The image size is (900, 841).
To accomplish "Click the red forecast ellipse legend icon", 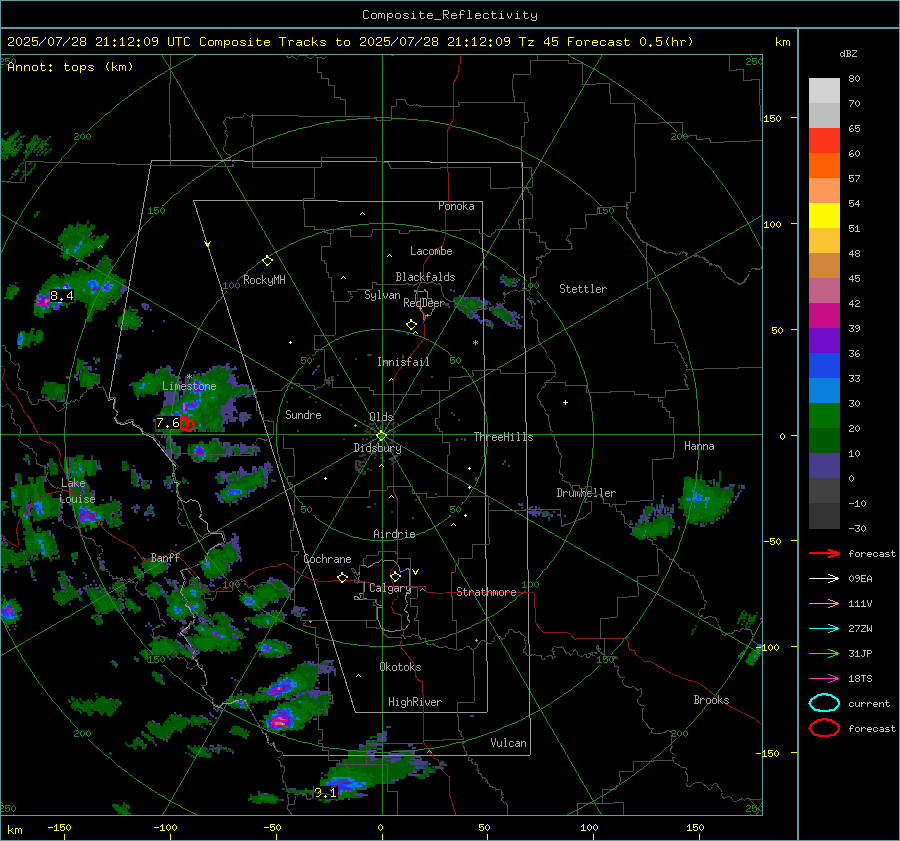I will (824, 728).
